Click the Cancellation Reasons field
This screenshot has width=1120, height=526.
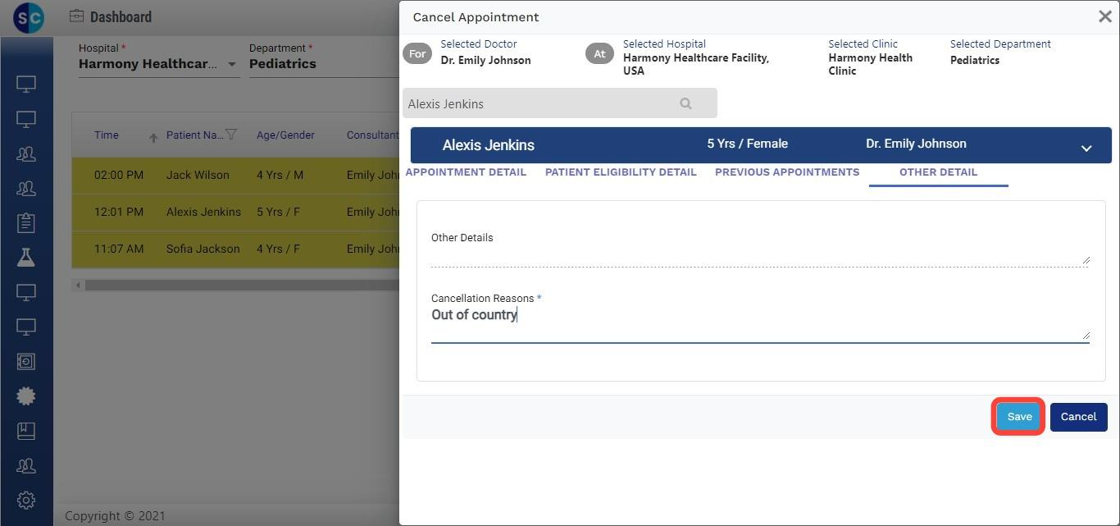pos(760,324)
